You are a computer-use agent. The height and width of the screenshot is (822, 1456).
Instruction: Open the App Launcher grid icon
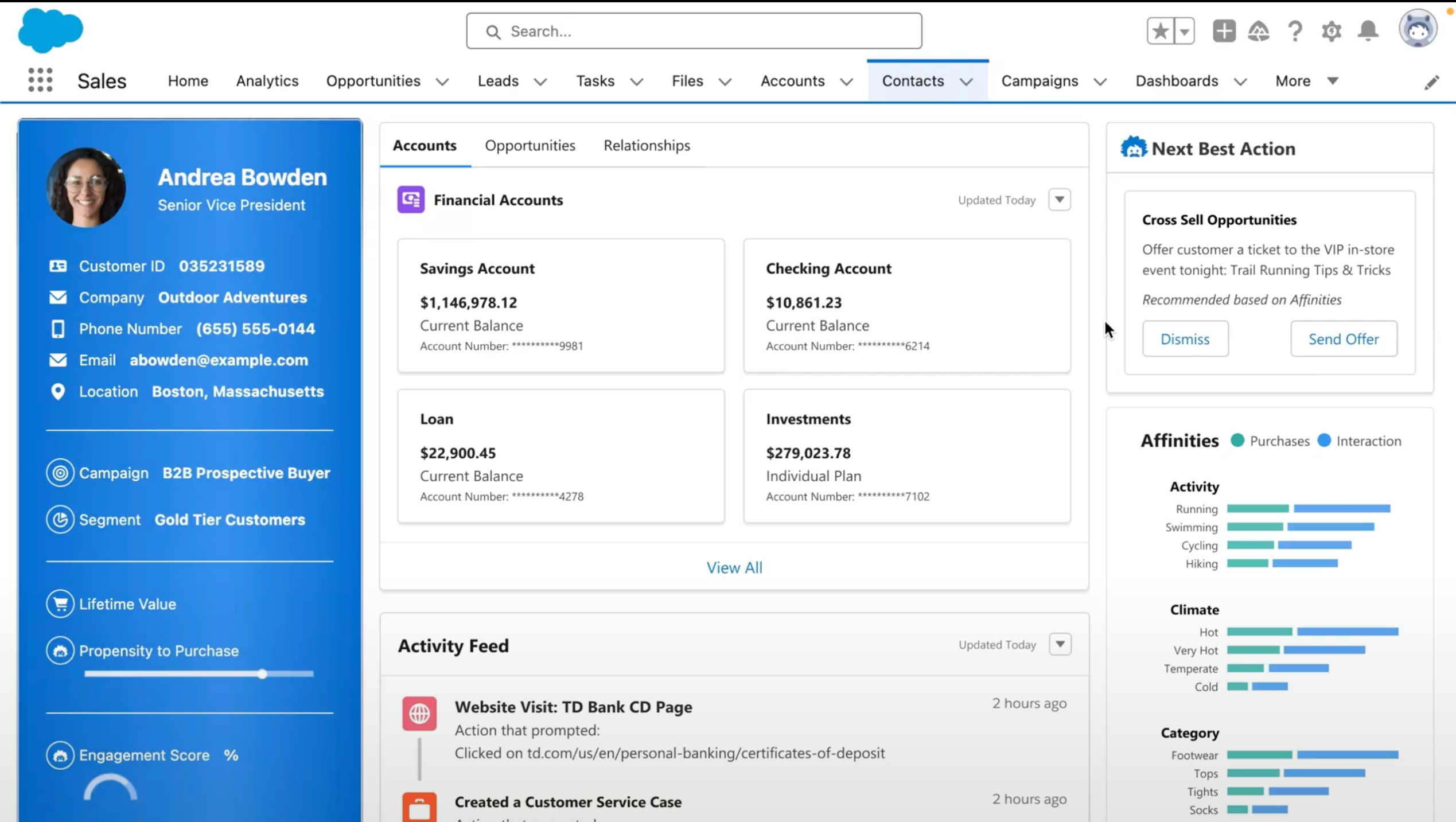coord(40,80)
